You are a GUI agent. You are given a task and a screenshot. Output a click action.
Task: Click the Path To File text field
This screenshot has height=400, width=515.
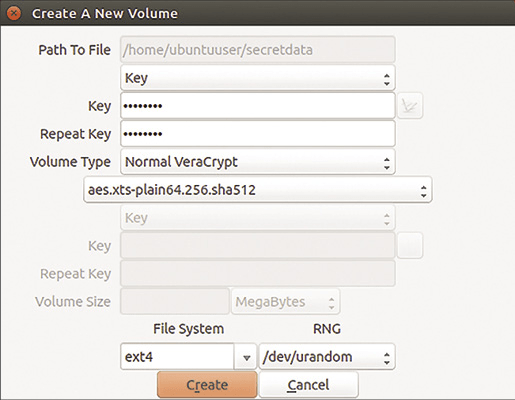click(x=258, y=50)
